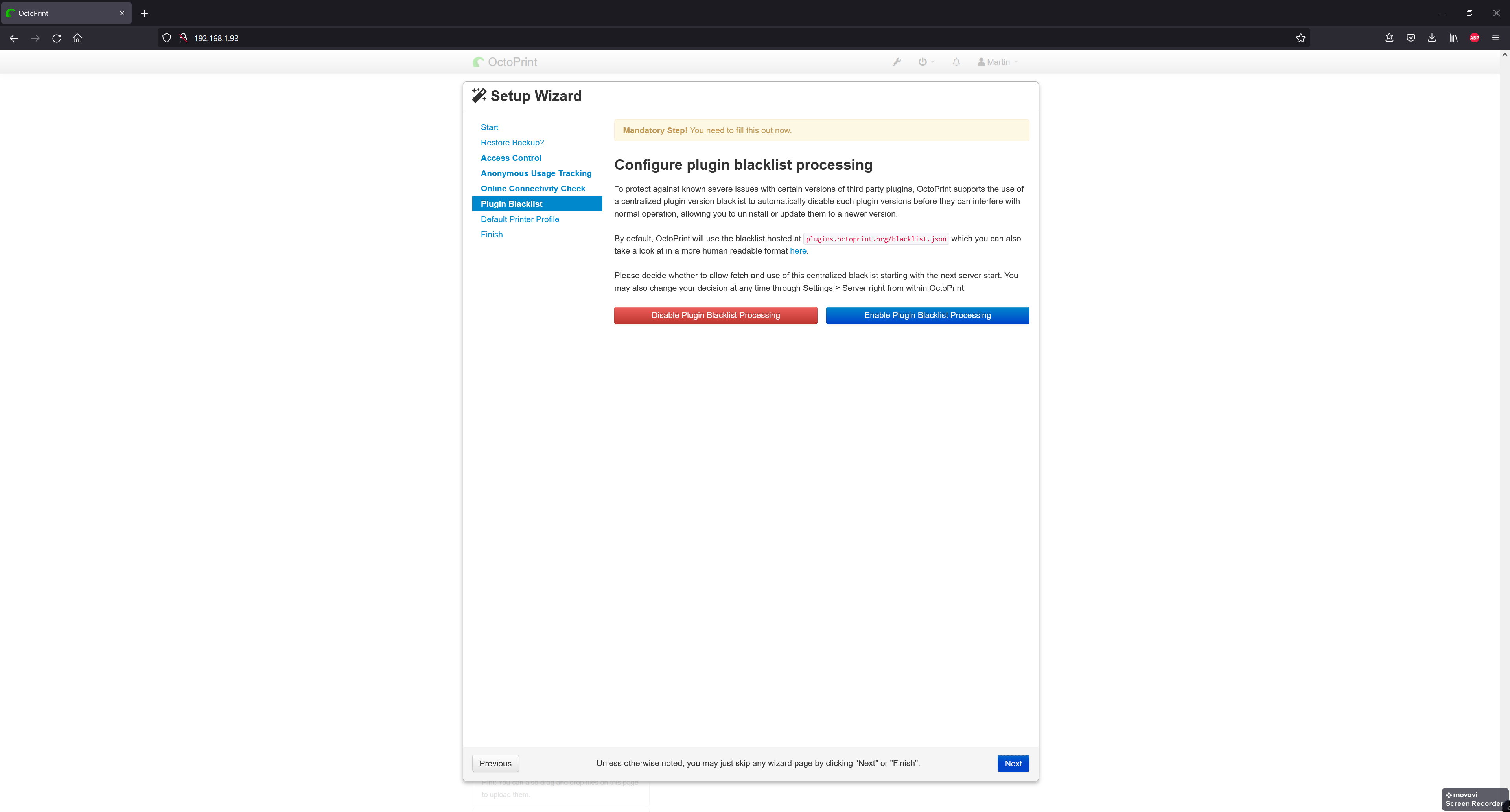Go to Access Control wizard step
The image size is (1510, 812).
click(510, 158)
